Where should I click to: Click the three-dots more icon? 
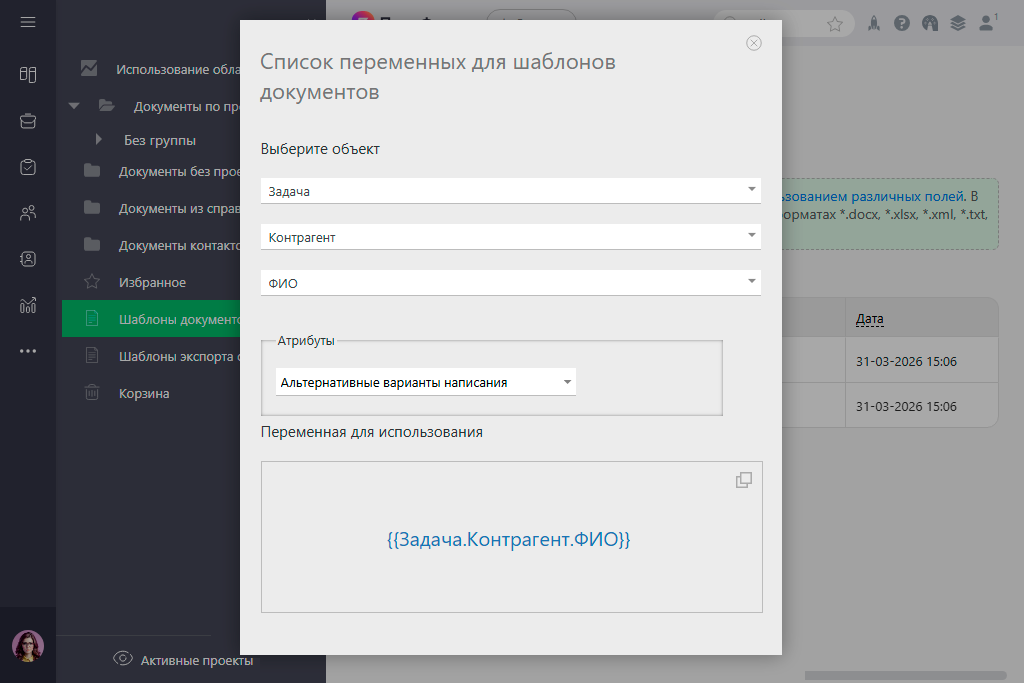pyautogui.click(x=28, y=351)
